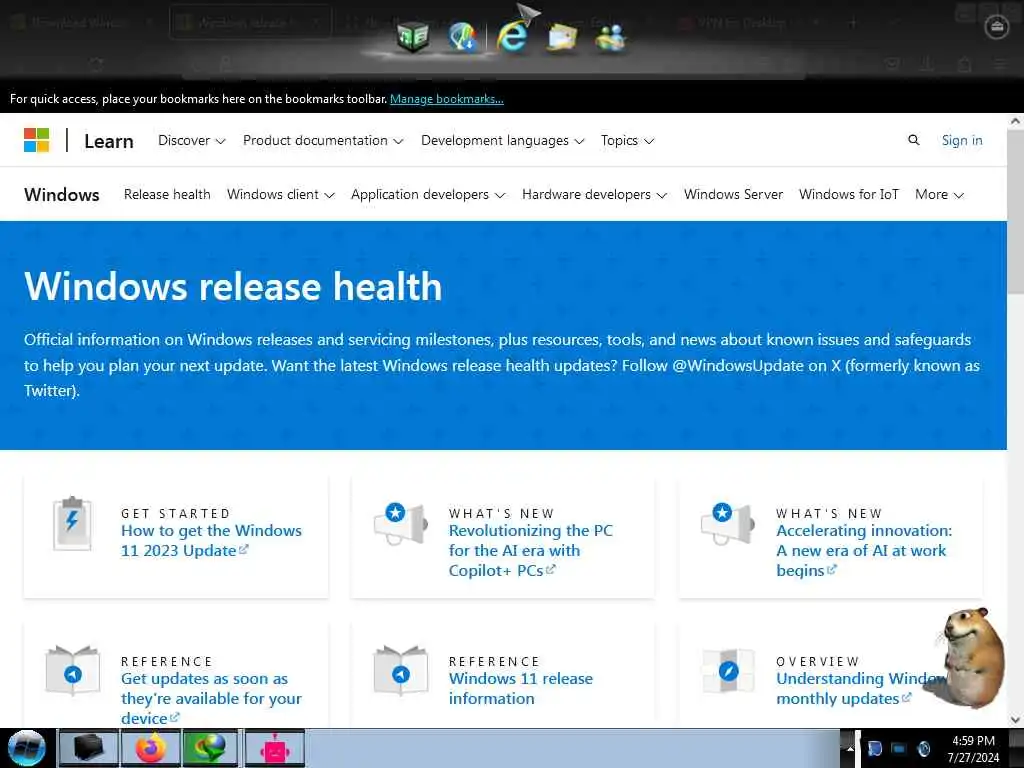The height and width of the screenshot is (768, 1024).
Task: Open How to get the Windows 11 2023 Update
Action: click(211, 540)
